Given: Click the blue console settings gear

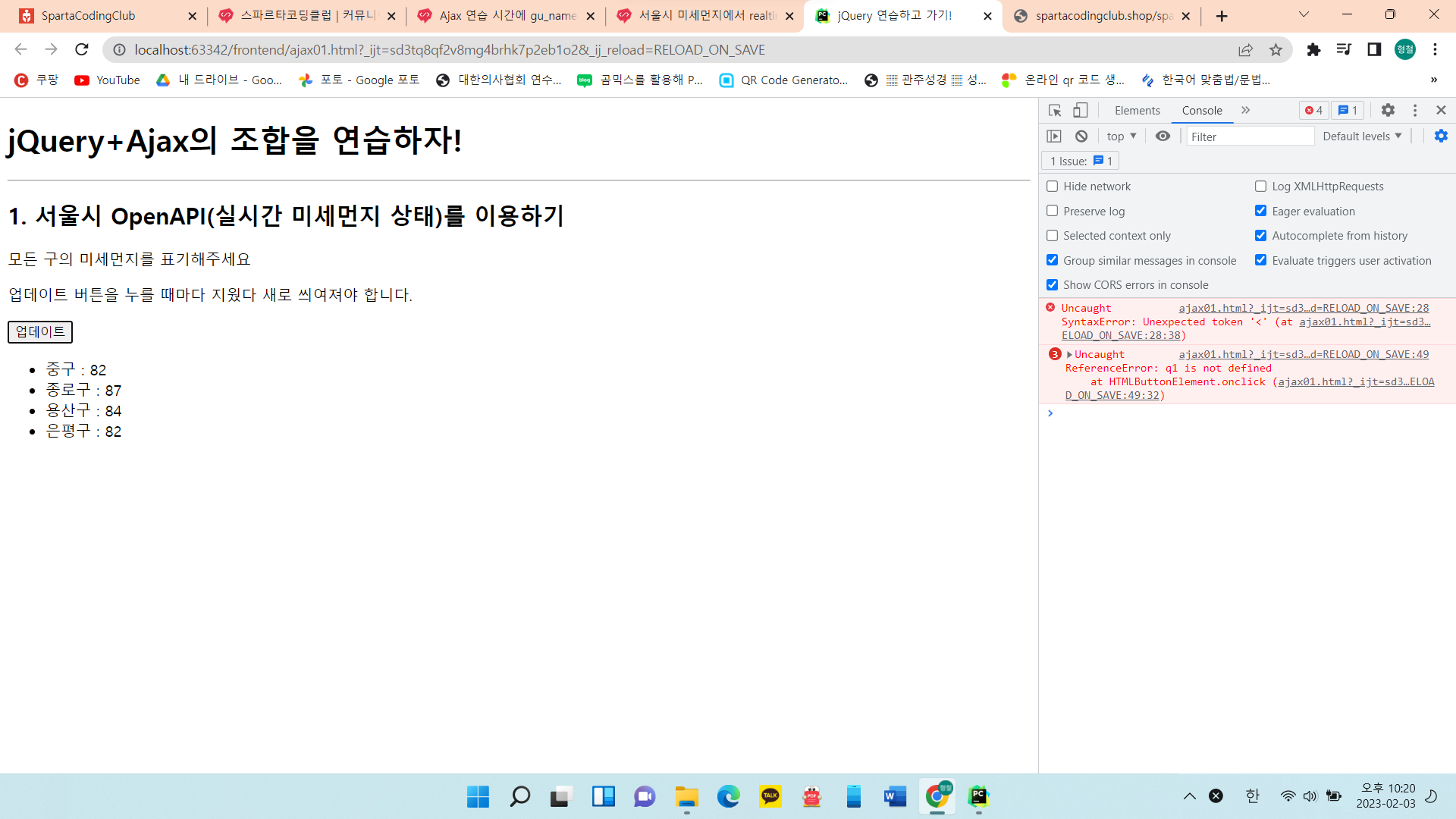Looking at the screenshot, I should pyautogui.click(x=1441, y=136).
